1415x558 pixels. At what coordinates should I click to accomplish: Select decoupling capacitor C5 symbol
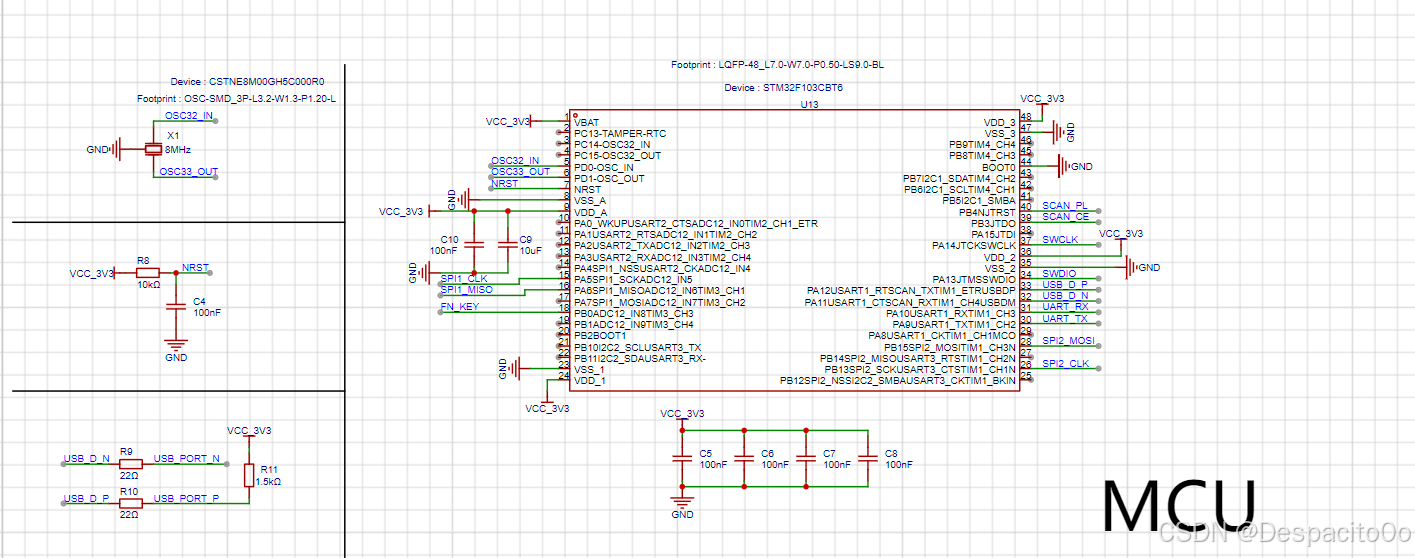(682, 458)
